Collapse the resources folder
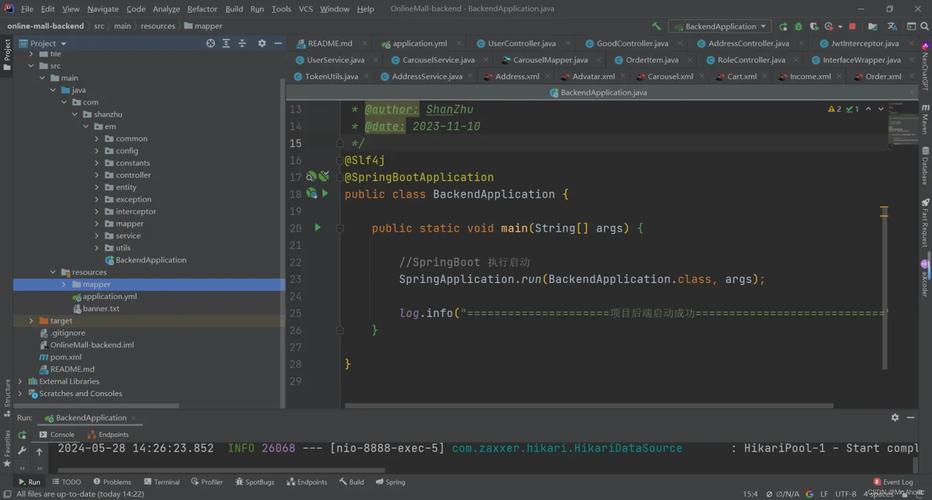 53,272
